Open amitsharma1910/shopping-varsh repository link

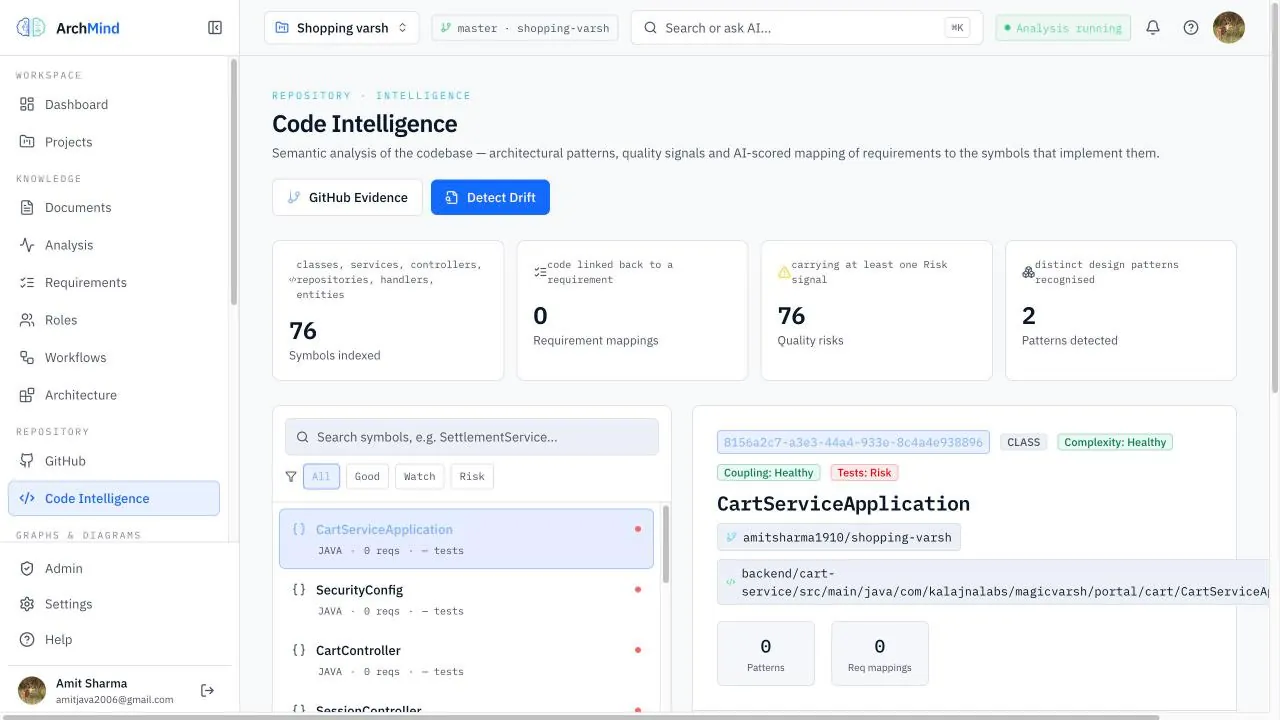click(x=839, y=537)
